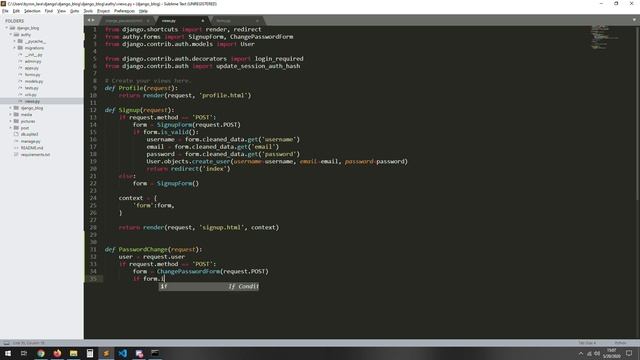The height and width of the screenshot is (360, 640).
Task: Click the post folder icon
Action: pyautogui.click(x=16, y=128)
